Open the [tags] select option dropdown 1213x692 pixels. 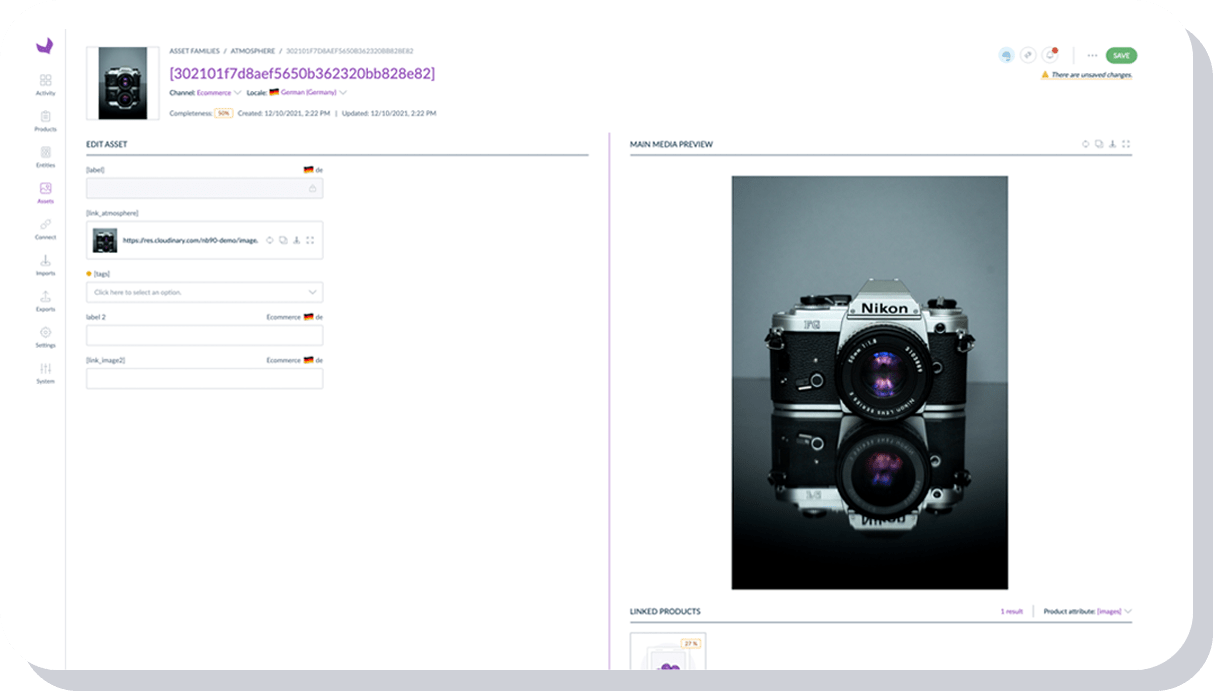(x=204, y=292)
